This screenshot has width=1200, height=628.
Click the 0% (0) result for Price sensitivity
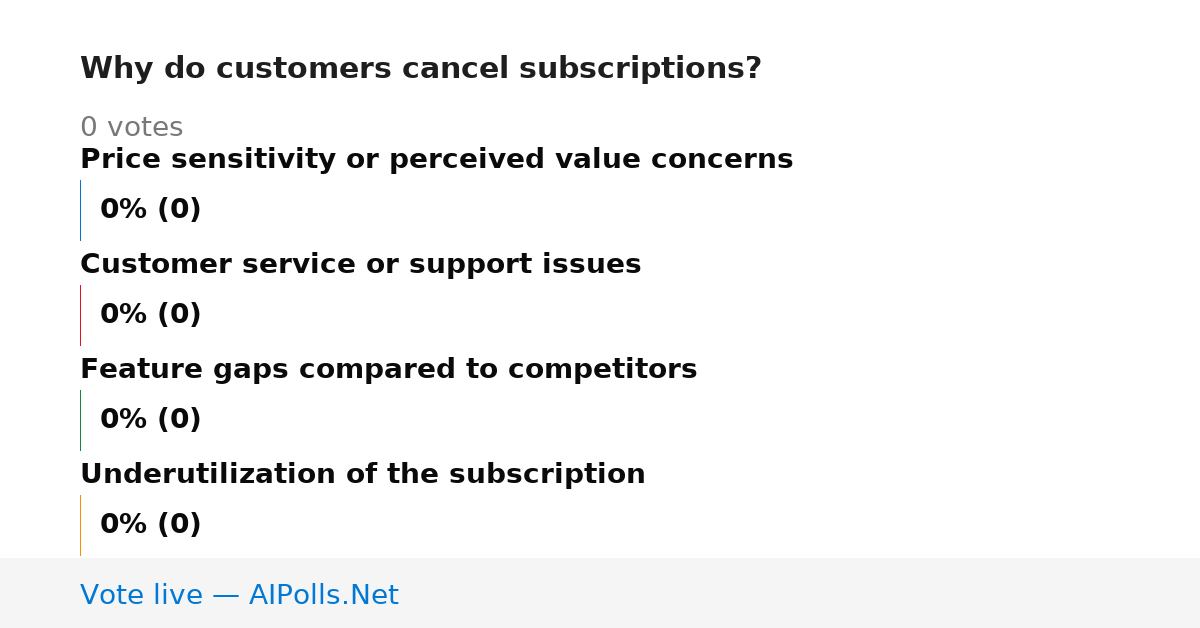coord(150,210)
